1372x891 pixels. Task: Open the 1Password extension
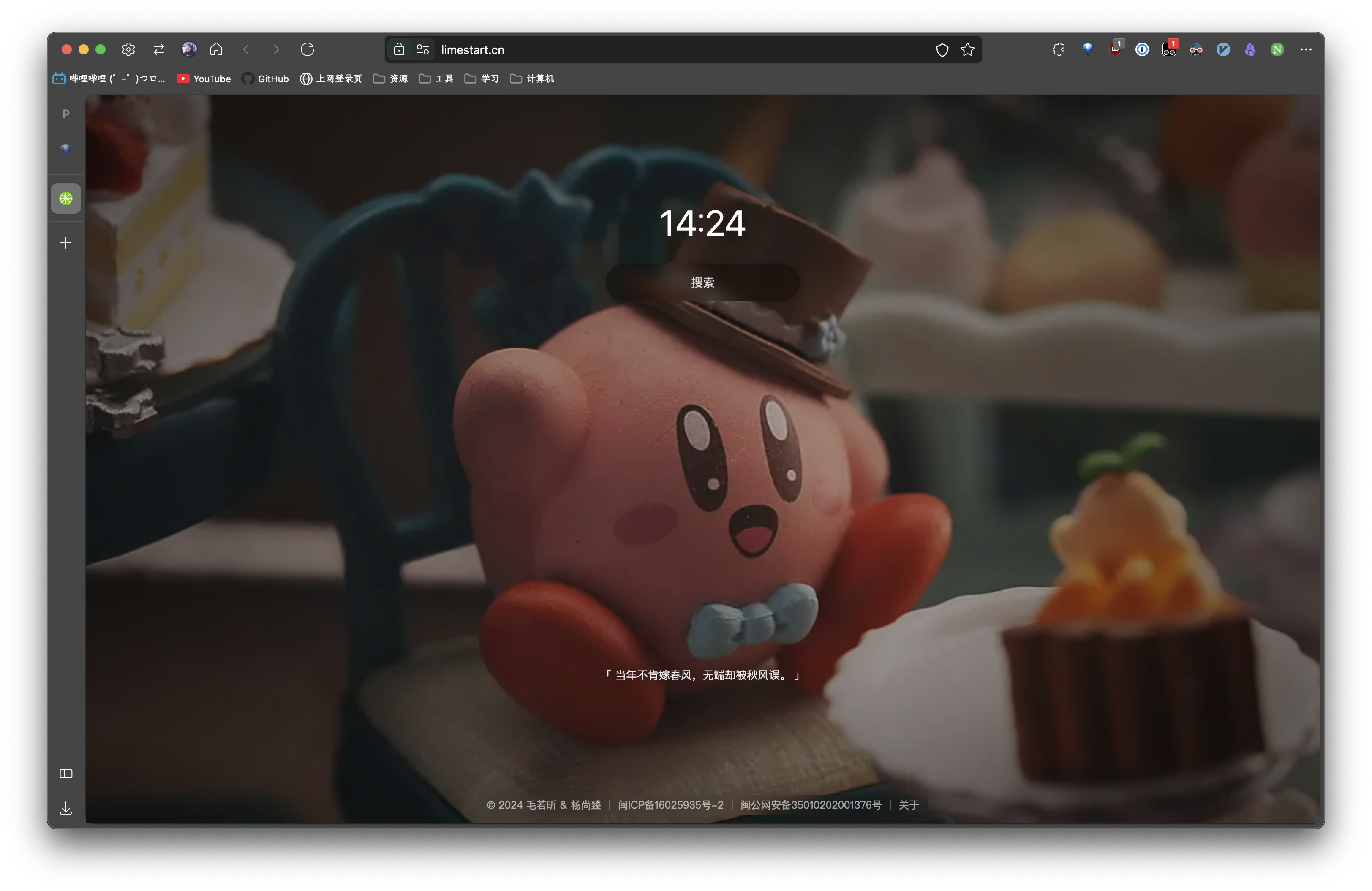tap(1142, 49)
